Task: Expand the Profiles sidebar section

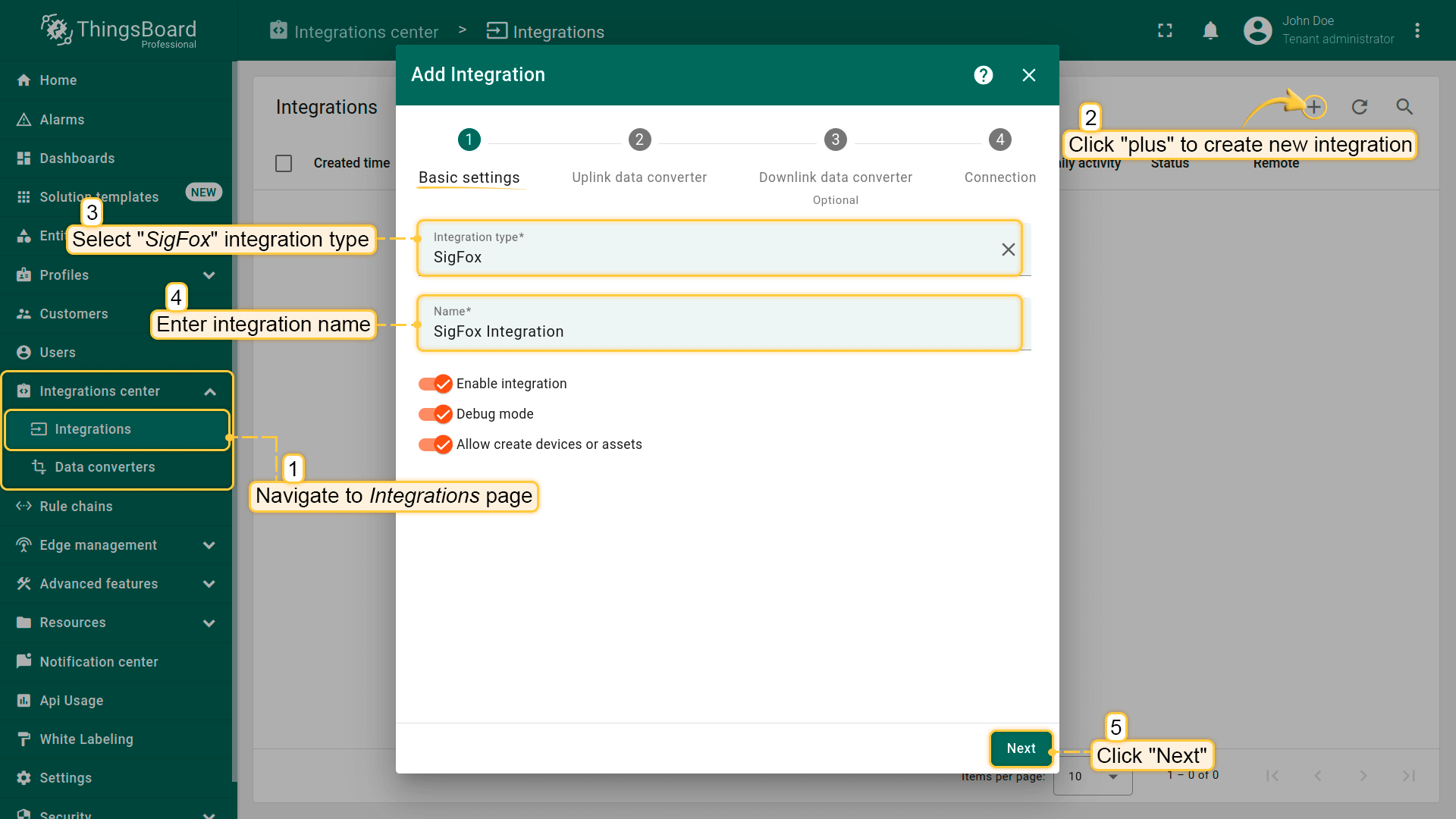Action: [209, 275]
